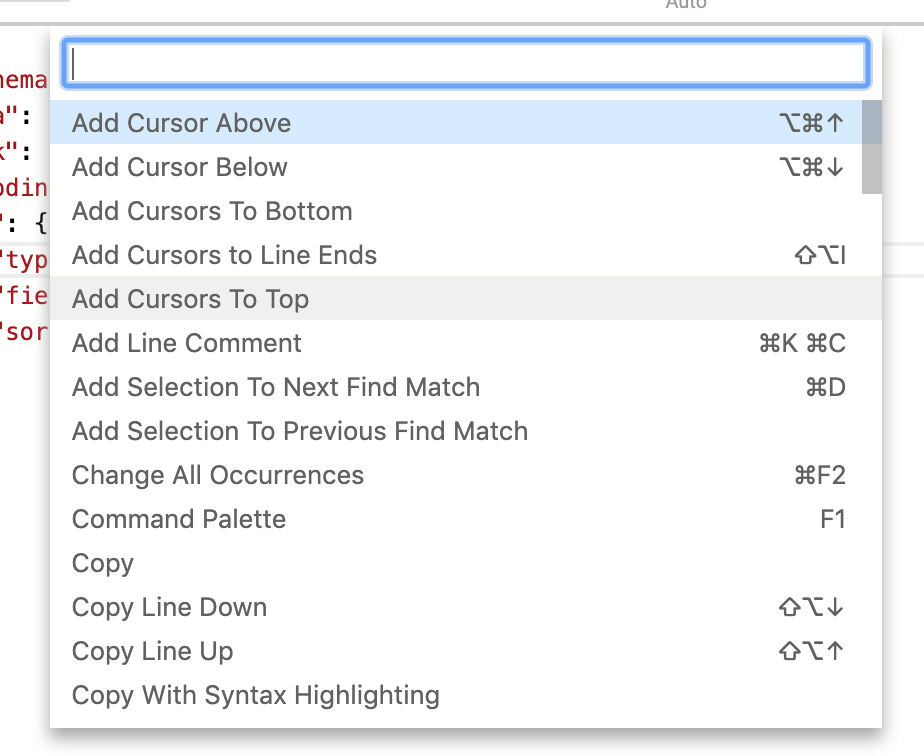Image resolution: width=924 pixels, height=756 pixels.
Task: Select the Add Cursor Below command
Action: coord(179,167)
